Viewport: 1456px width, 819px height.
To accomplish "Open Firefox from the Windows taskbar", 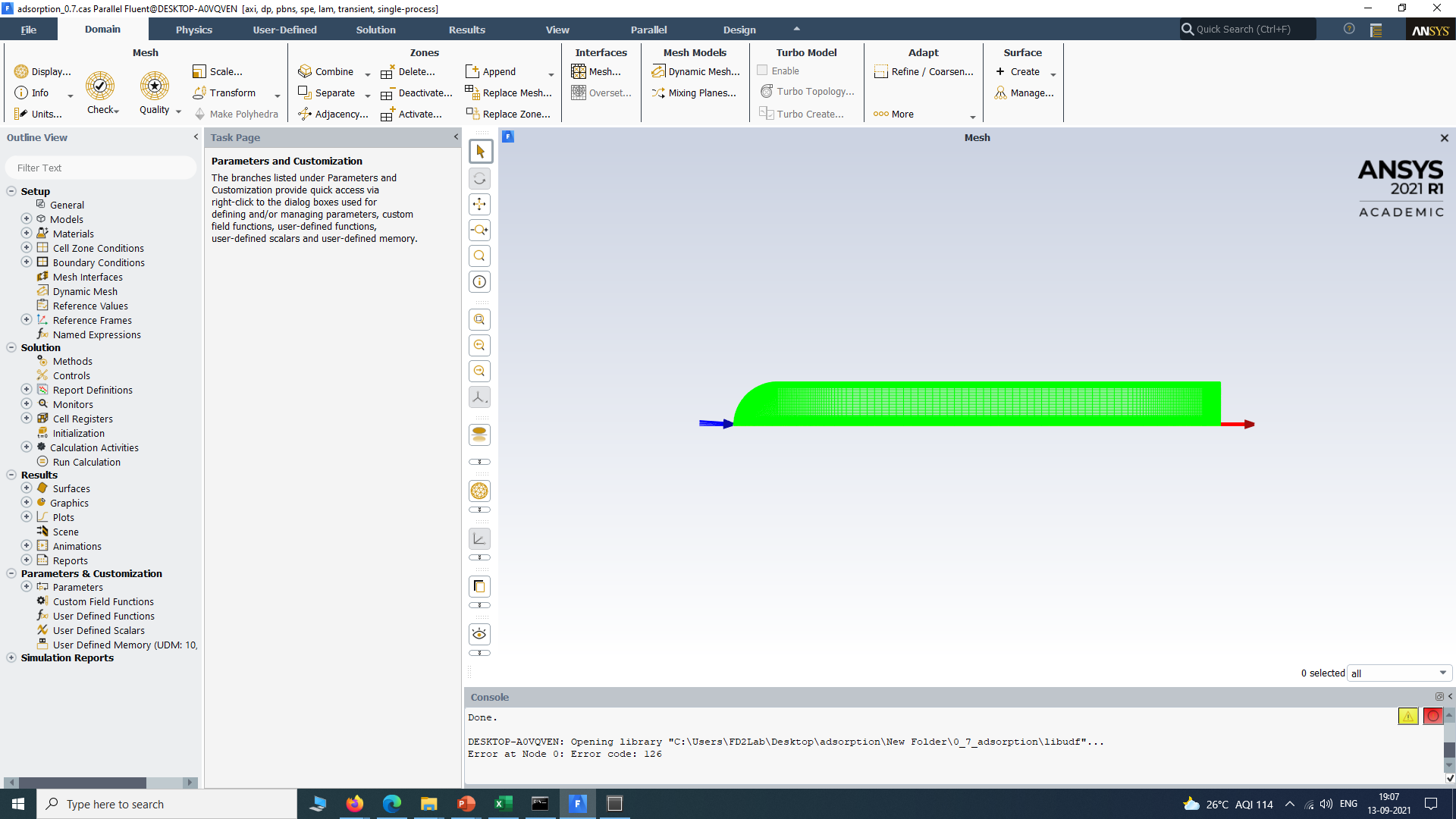I will click(x=355, y=804).
